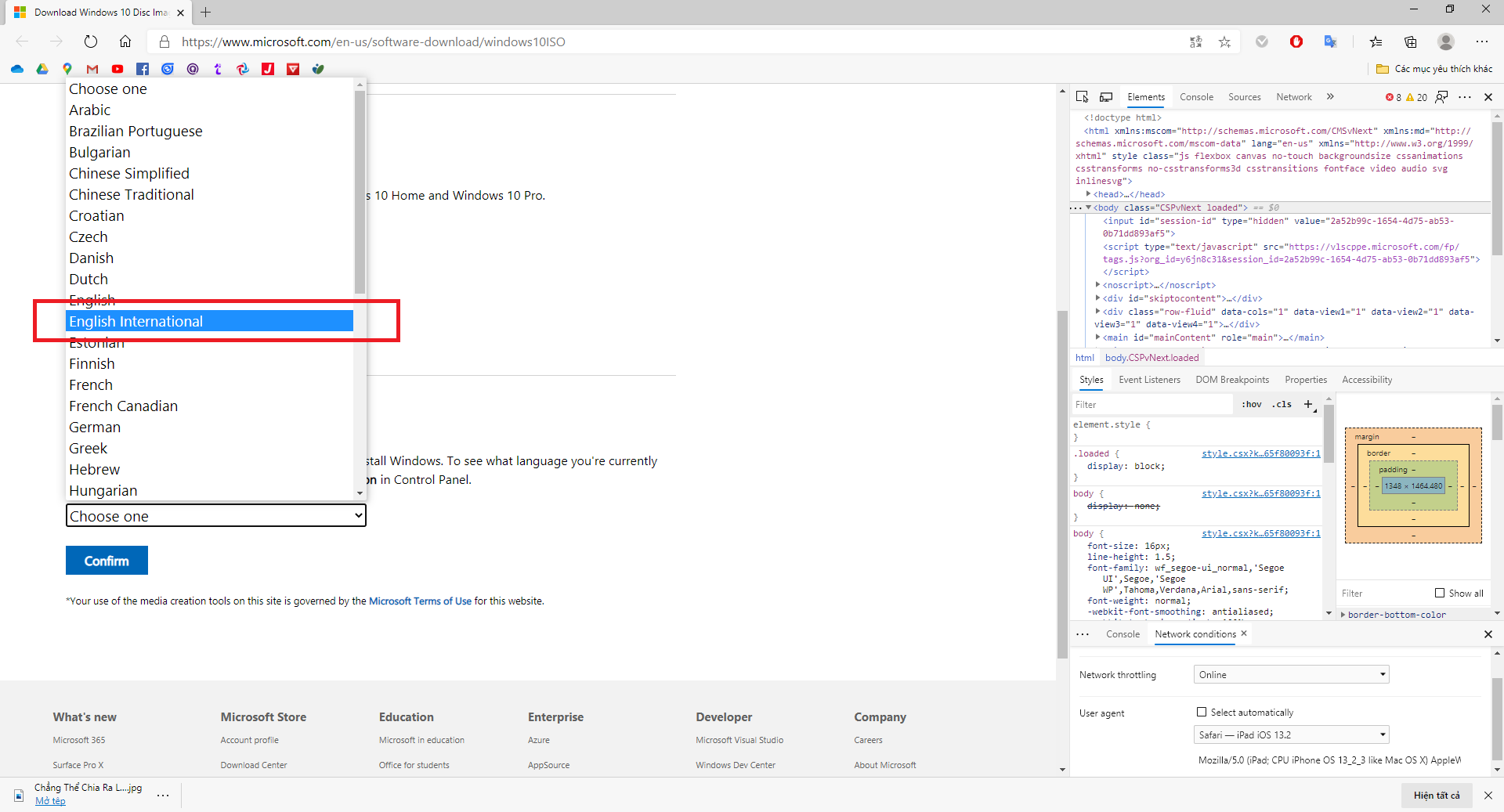Open the browser Settings and more menu

point(1482,42)
